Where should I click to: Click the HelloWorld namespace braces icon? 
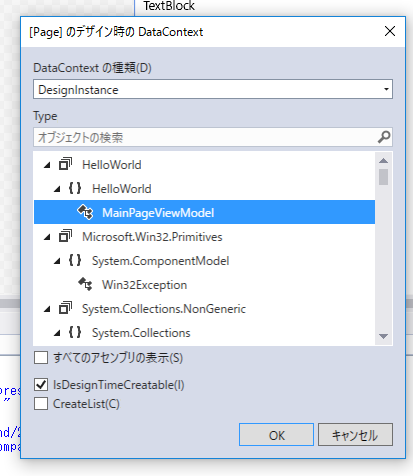75,188
